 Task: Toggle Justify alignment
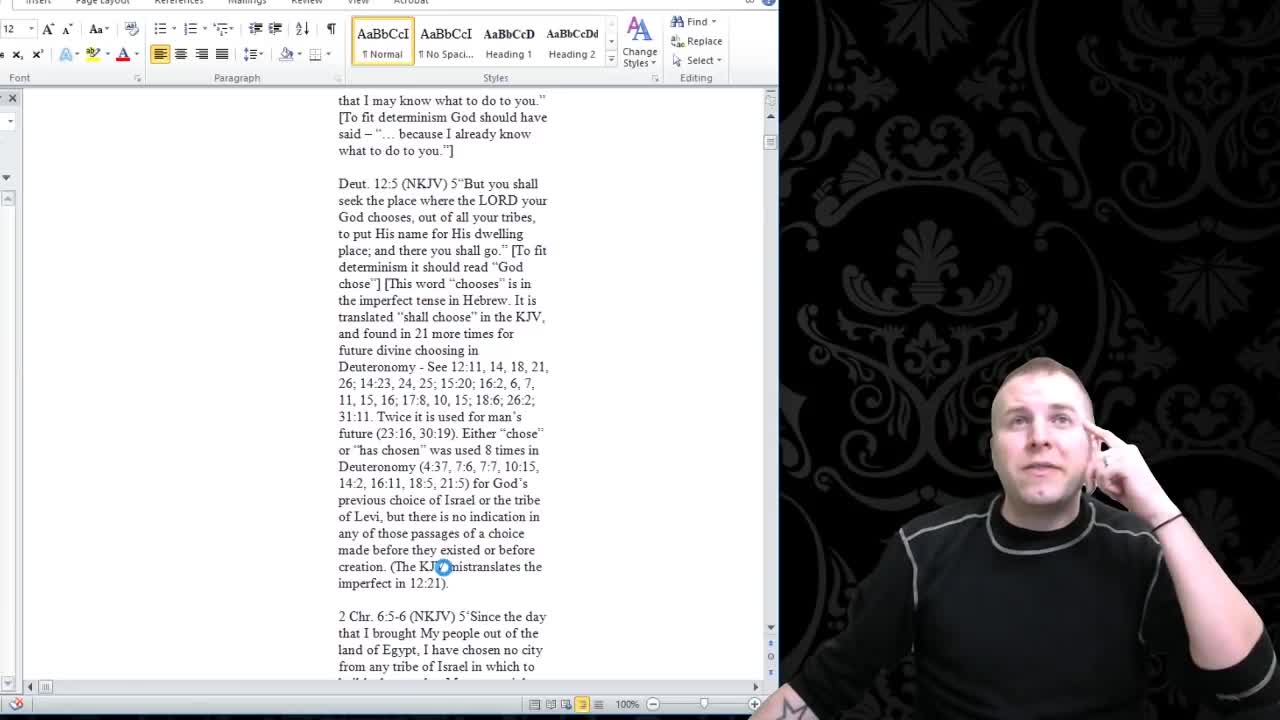point(222,54)
